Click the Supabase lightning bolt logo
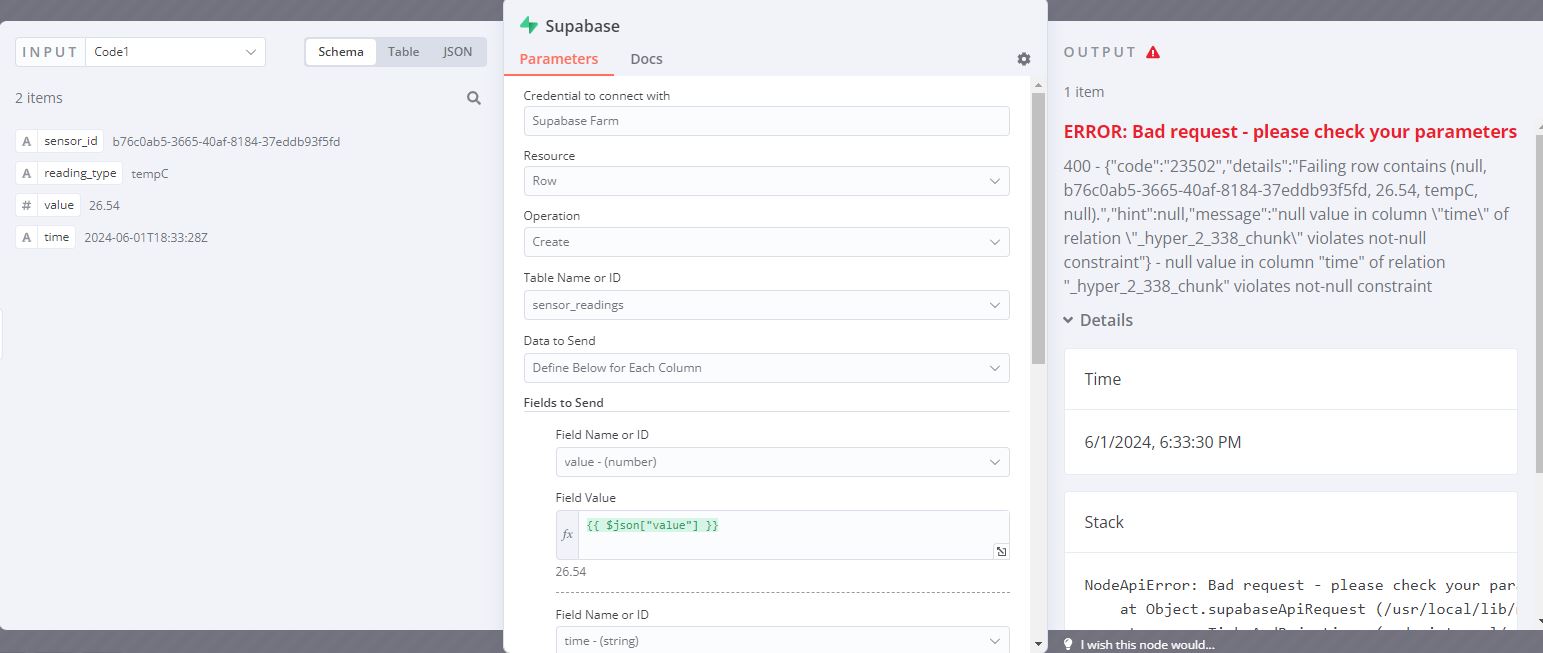Viewport: 1543px width, 653px height. (x=529, y=25)
